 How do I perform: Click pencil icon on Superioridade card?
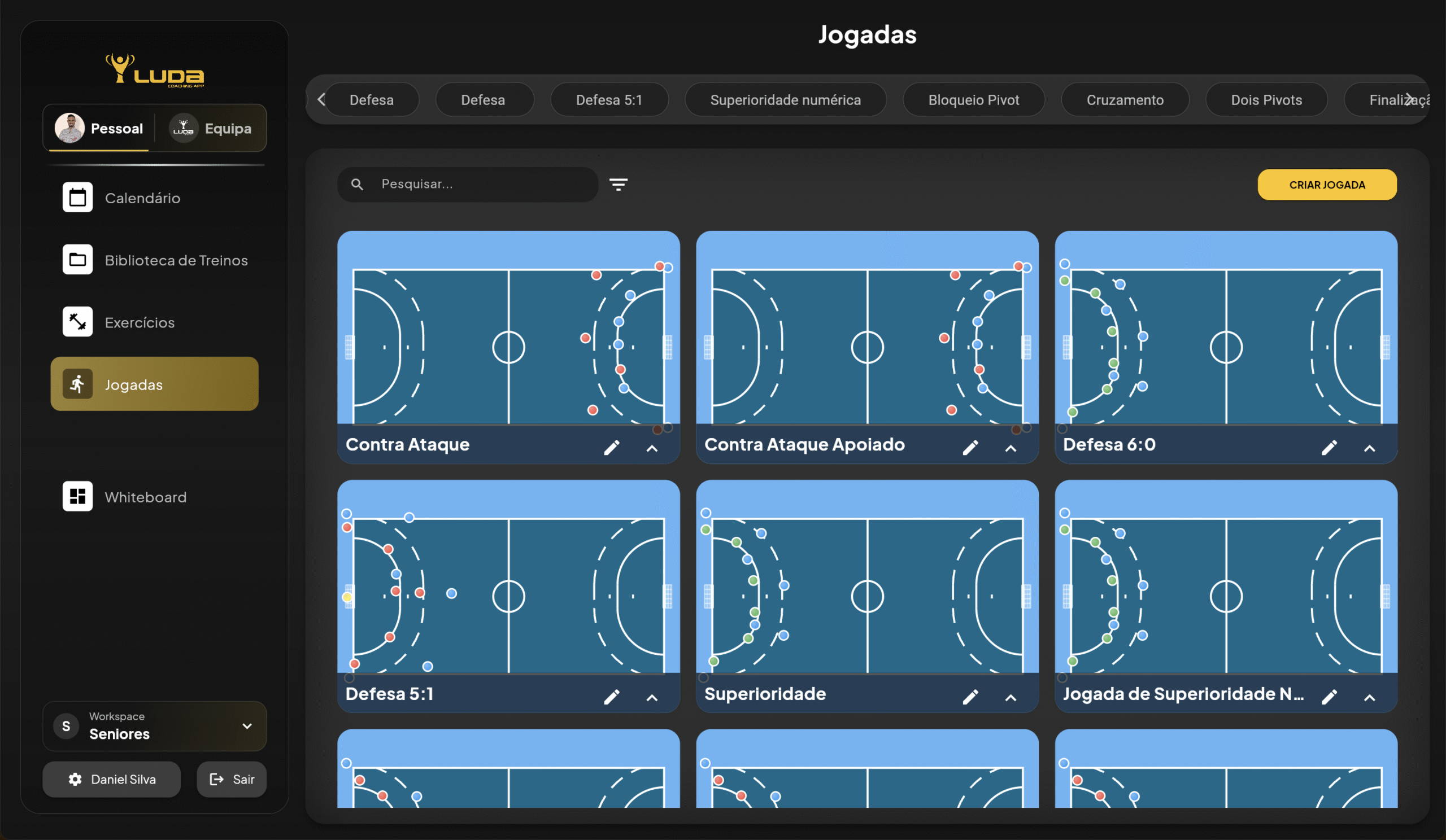click(x=970, y=697)
